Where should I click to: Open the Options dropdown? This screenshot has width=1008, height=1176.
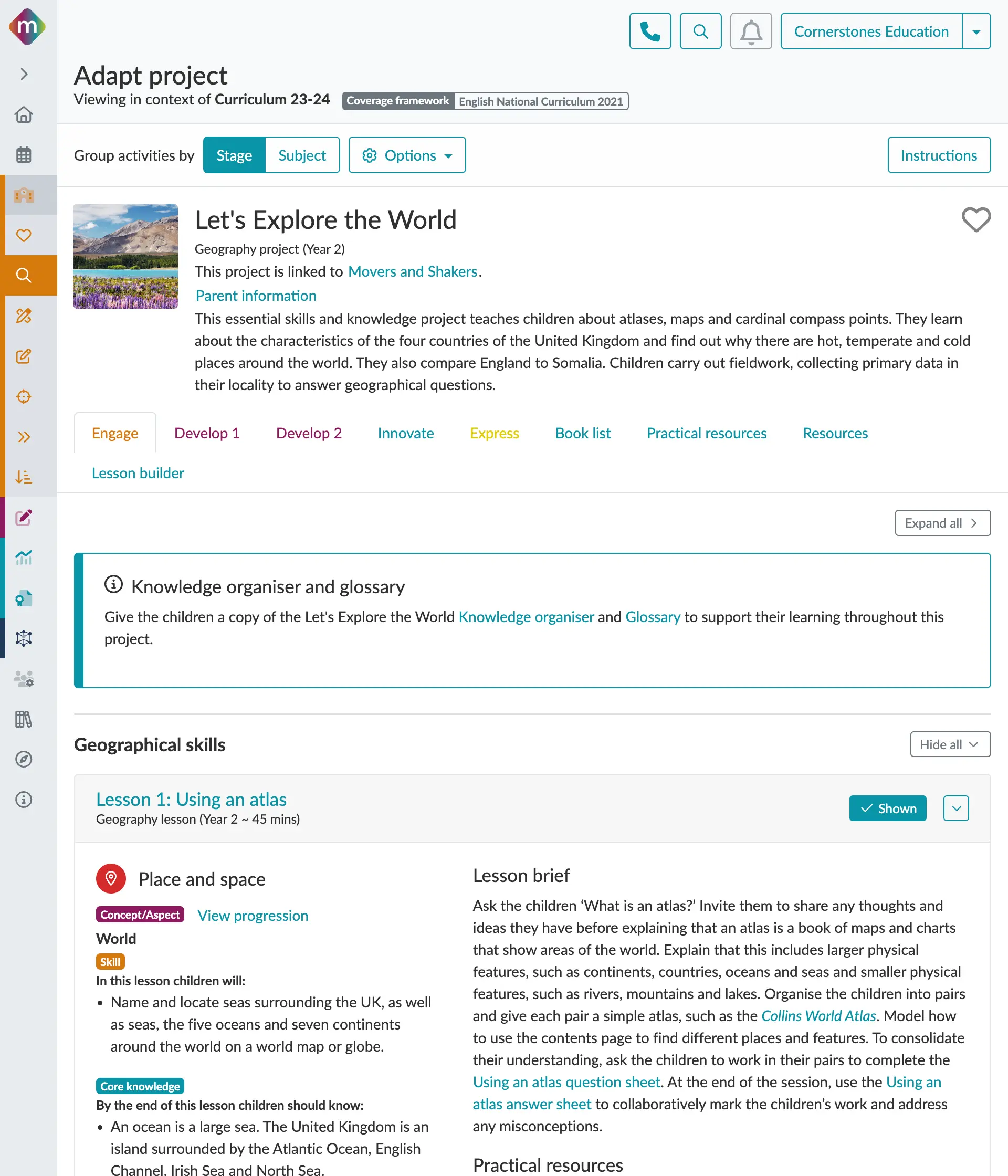407,155
